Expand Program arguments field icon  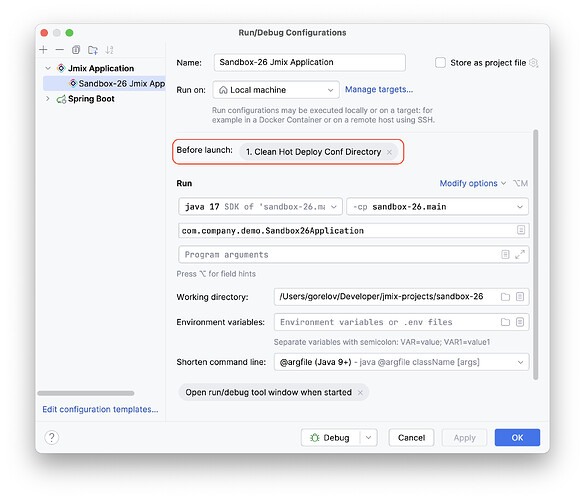click(x=520, y=255)
